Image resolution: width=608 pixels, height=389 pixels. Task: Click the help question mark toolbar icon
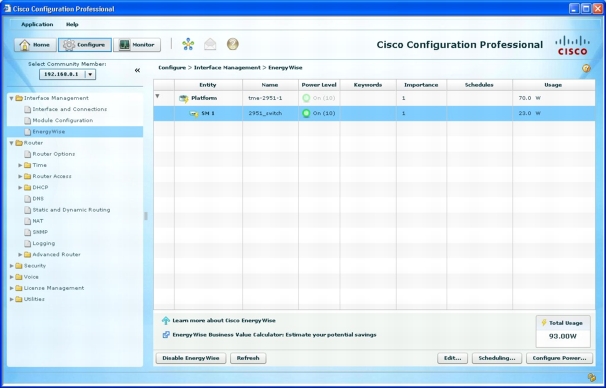coord(233,44)
